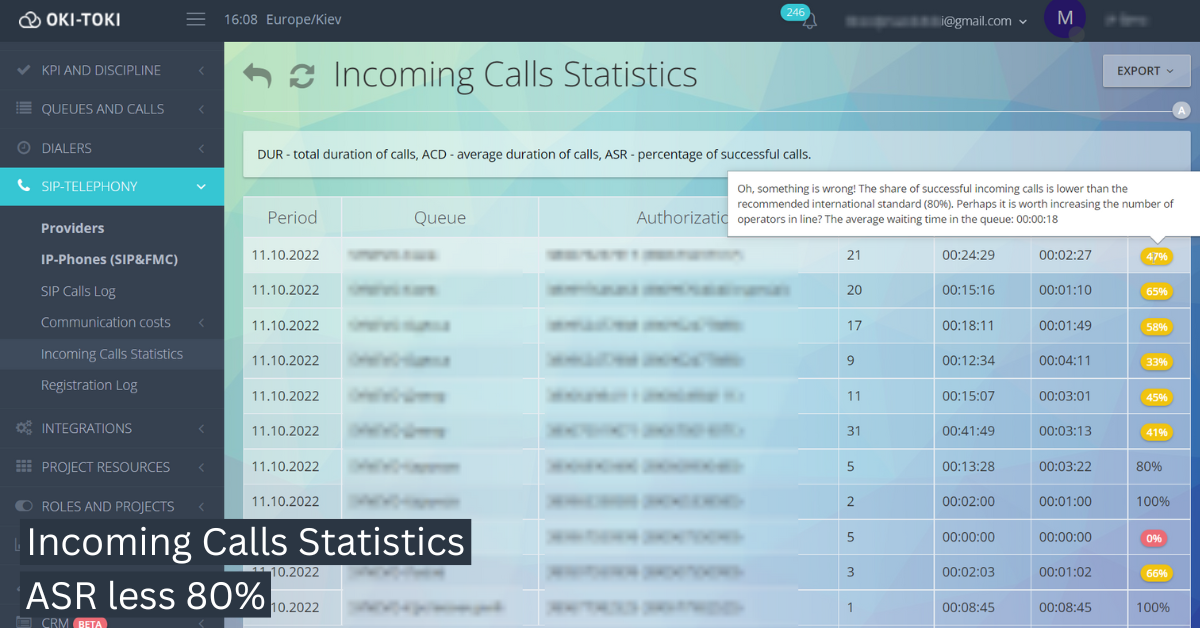Open the EXPORT dropdown button

coord(1146,71)
